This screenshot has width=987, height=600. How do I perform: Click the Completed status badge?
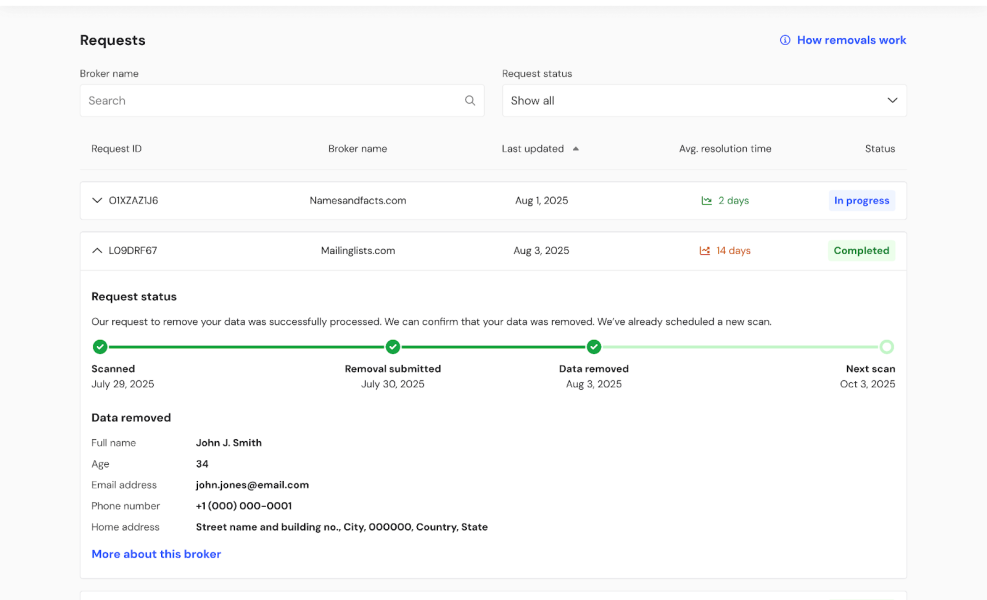860,251
